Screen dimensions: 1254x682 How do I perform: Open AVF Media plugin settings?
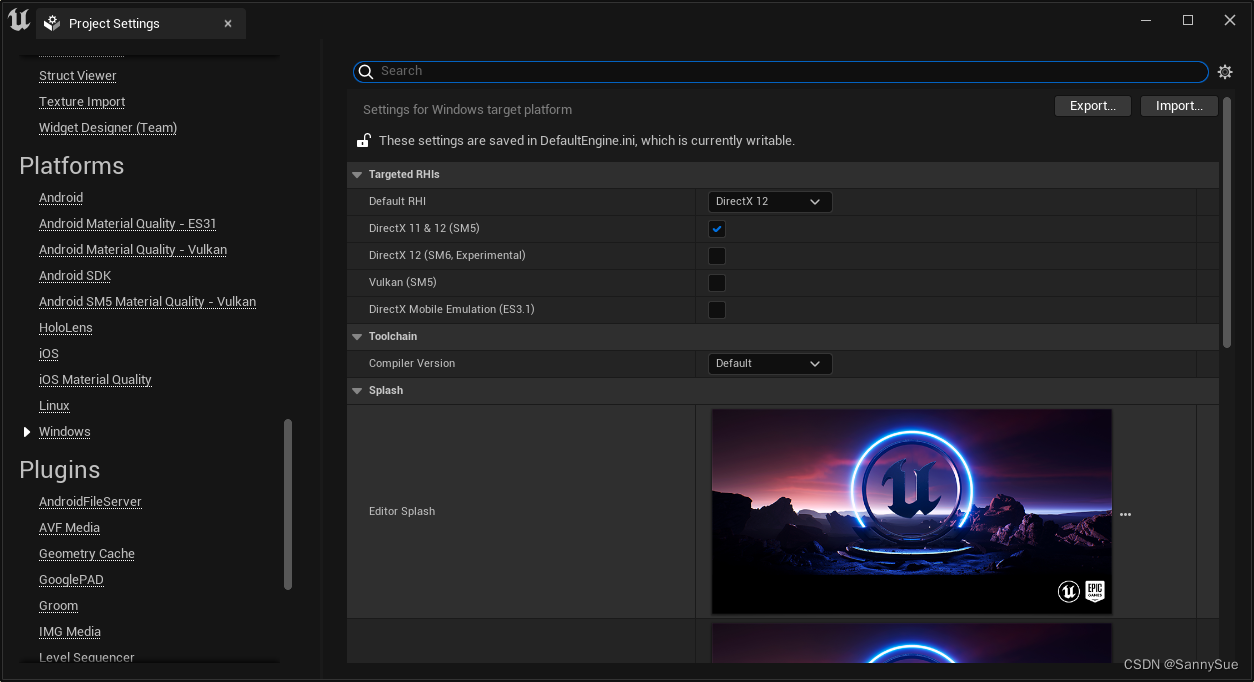pos(70,528)
